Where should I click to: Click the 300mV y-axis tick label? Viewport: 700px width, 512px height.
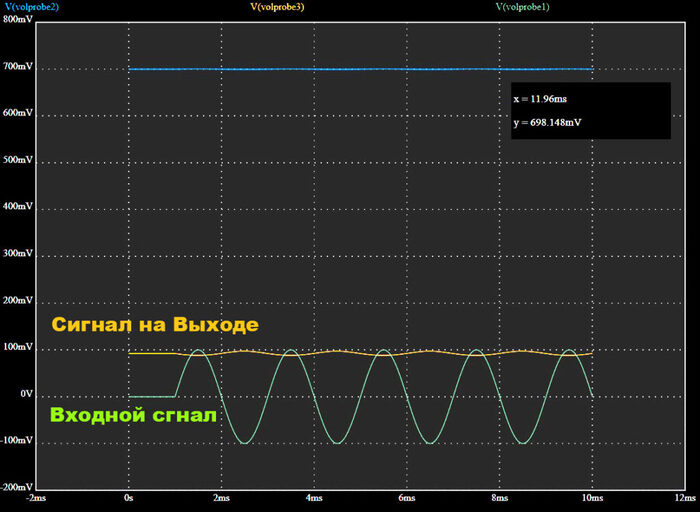[17, 254]
